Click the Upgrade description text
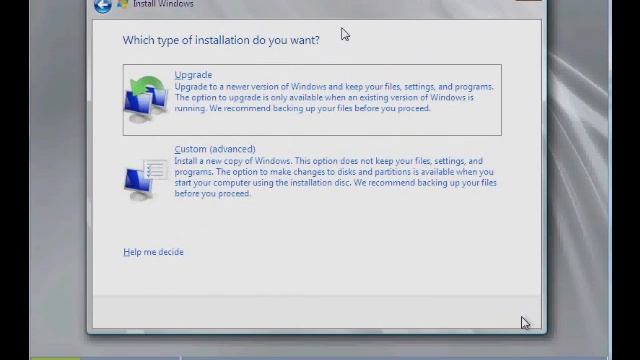The image size is (640, 360). click(334, 98)
